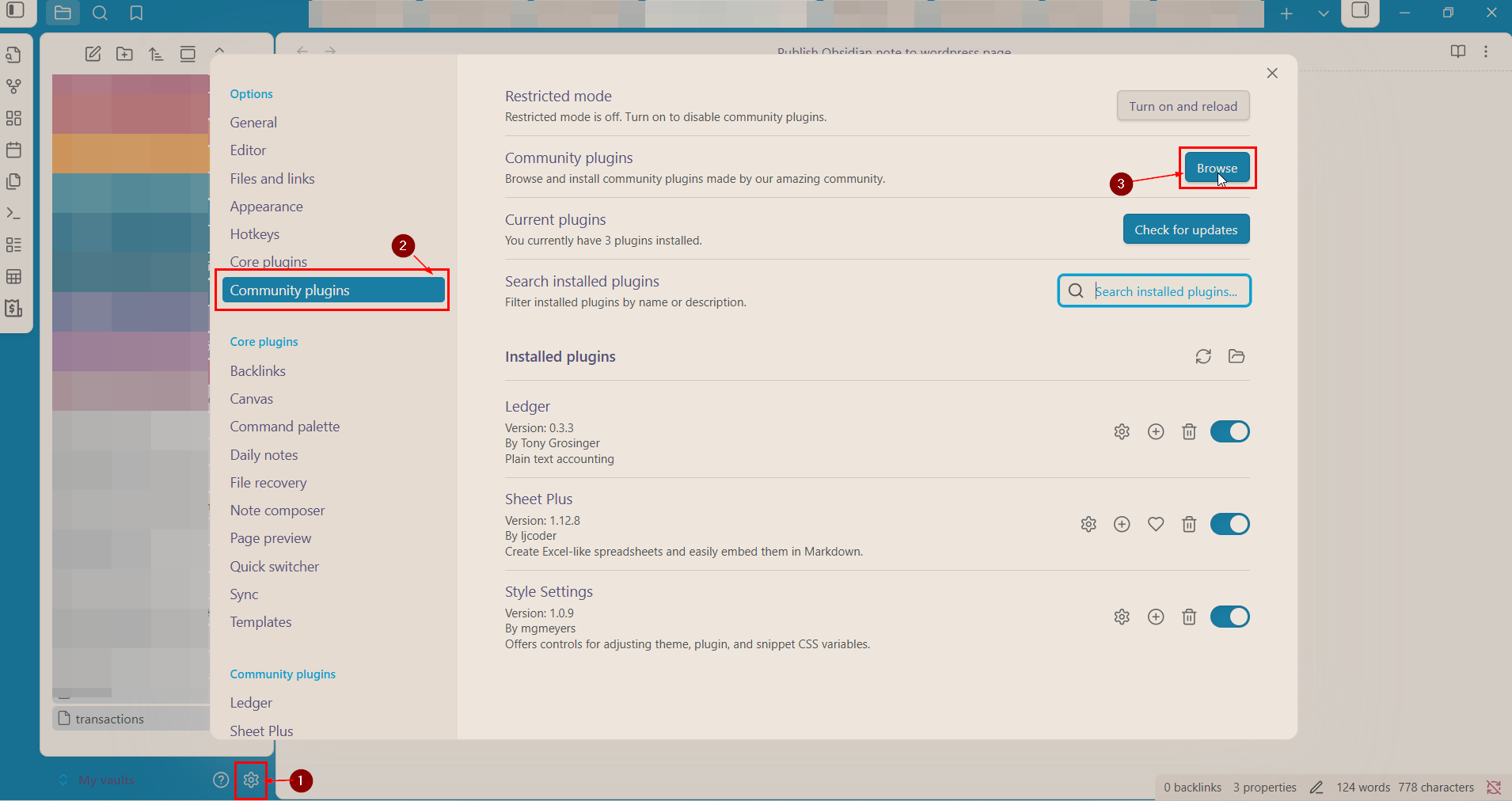The image size is (1512, 801).
Task: Open the more options menu for the note
Action: (1486, 51)
